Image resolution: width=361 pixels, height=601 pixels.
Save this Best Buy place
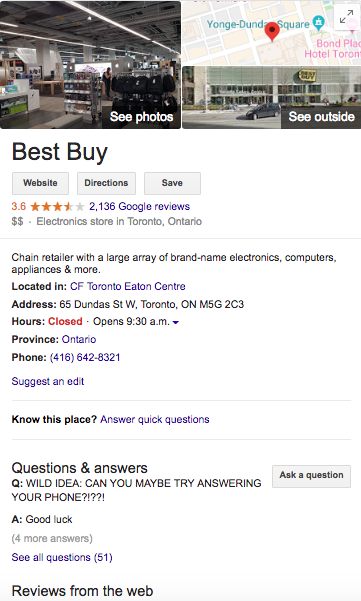172,183
